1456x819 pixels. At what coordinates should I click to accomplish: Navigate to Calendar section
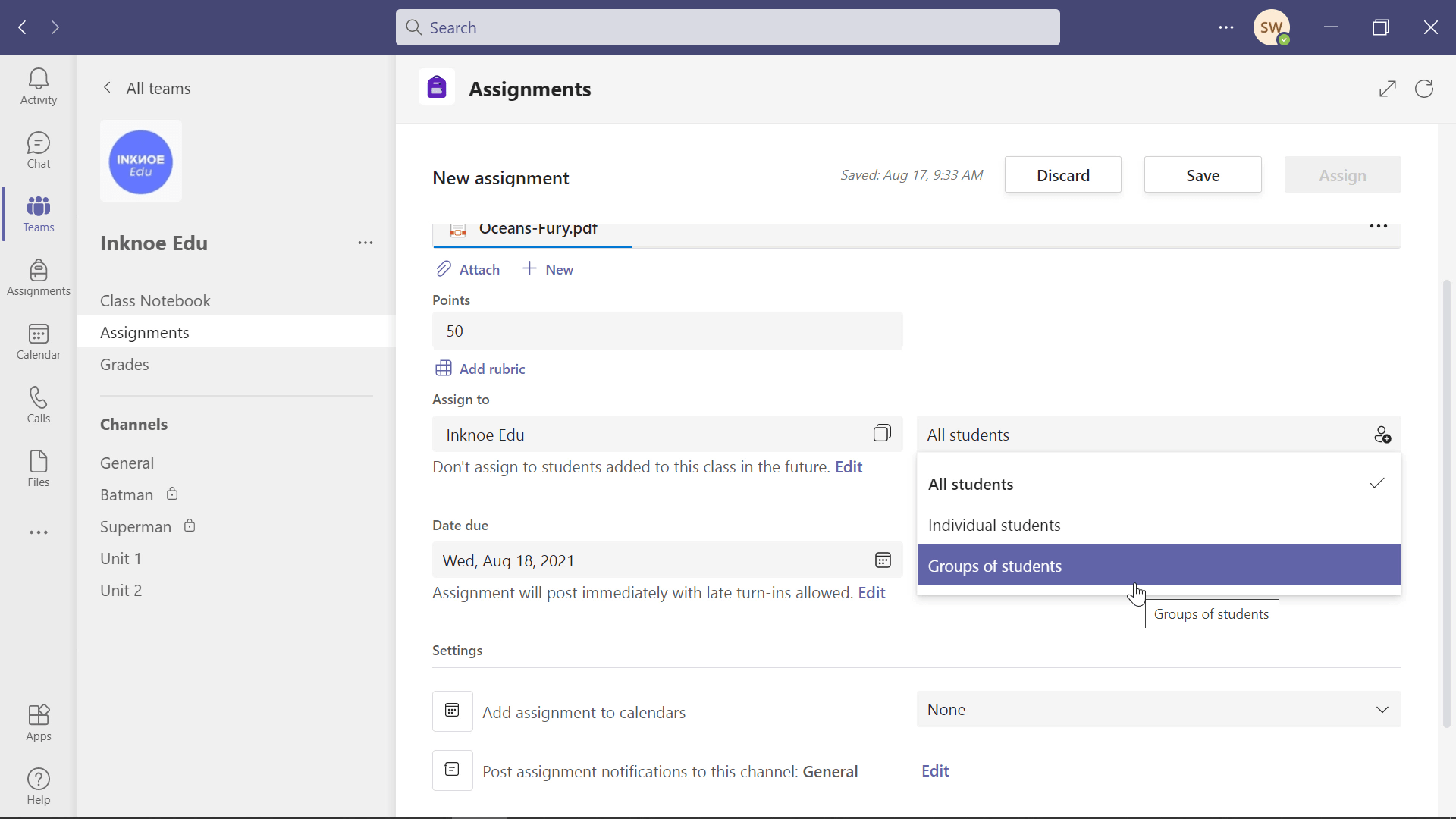pos(38,340)
